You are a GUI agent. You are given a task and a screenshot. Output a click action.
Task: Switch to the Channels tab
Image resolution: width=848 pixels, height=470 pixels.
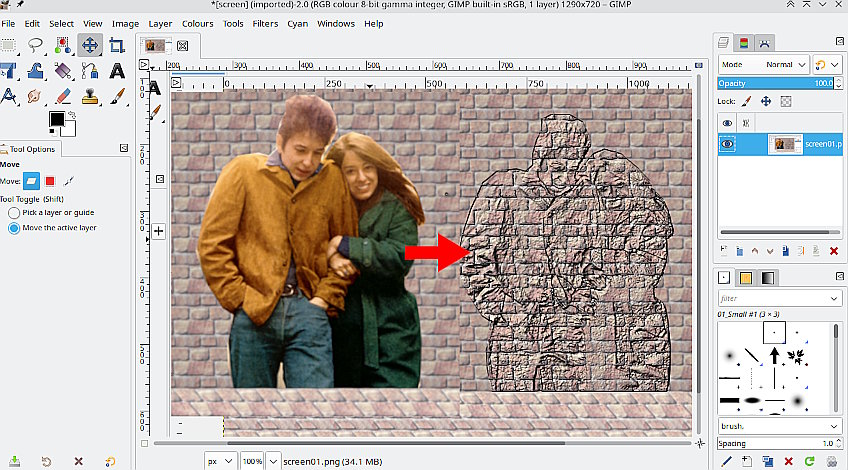(743, 42)
